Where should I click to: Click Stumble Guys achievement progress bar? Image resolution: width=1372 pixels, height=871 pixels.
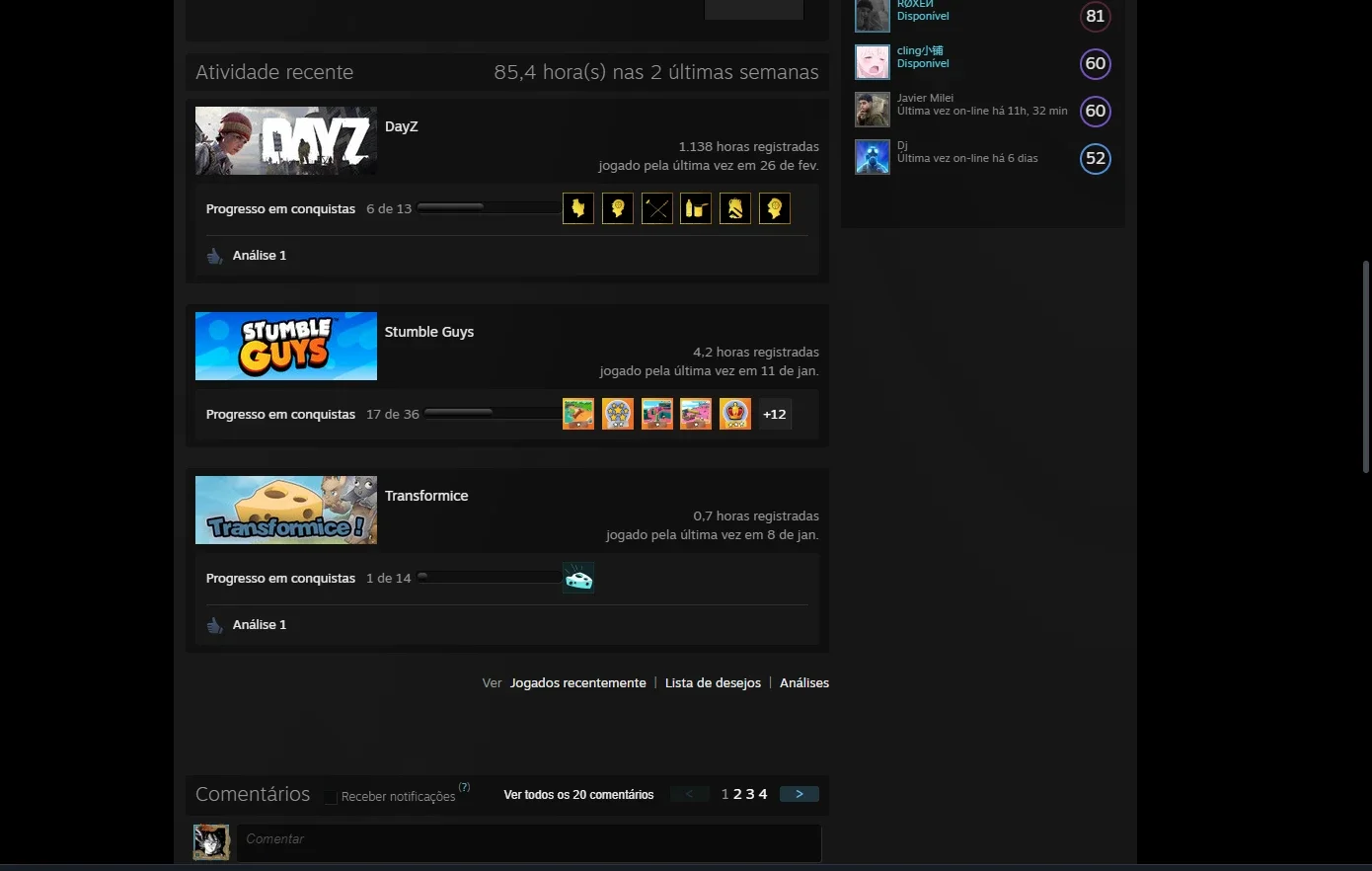[x=493, y=413]
